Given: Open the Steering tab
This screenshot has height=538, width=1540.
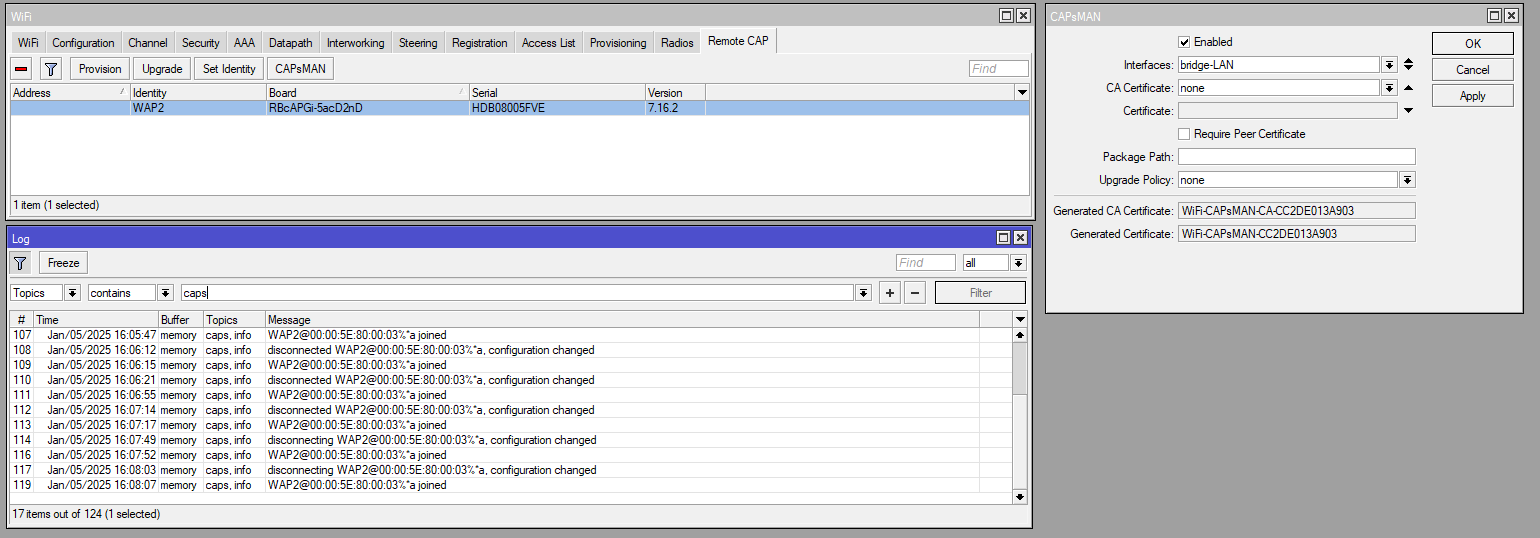Looking at the screenshot, I should coord(418,43).
